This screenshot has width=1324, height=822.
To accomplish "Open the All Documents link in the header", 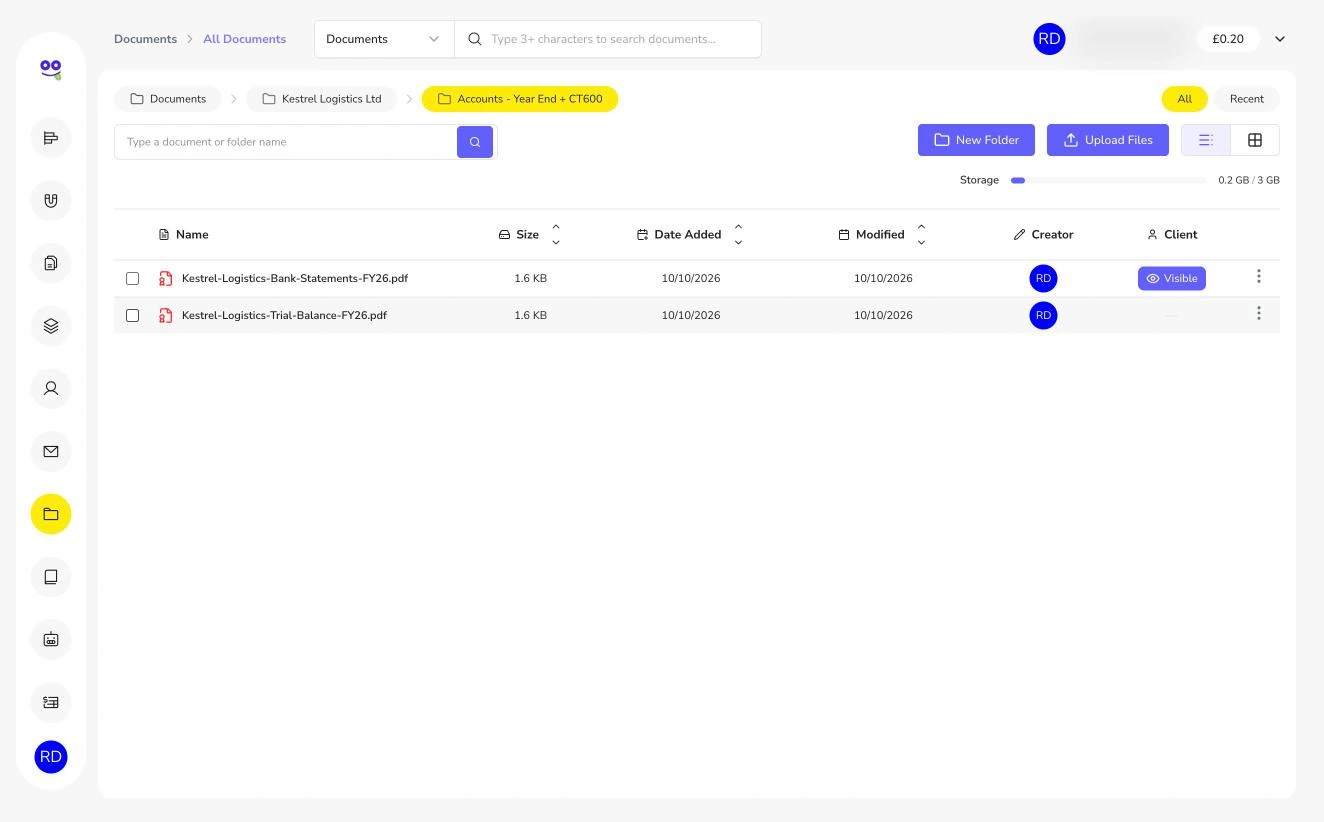I will [x=244, y=39].
